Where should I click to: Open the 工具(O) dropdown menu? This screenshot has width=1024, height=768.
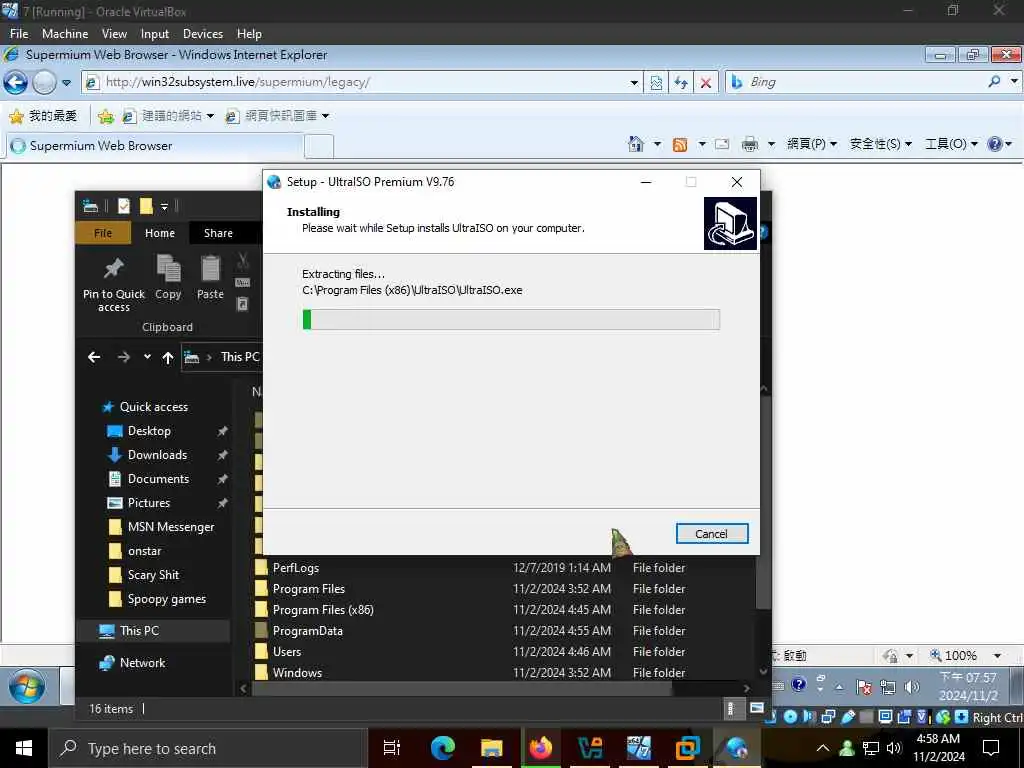pyautogui.click(x=951, y=144)
